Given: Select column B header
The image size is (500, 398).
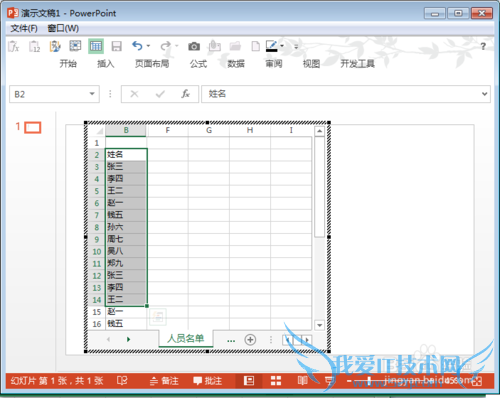Looking at the screenshot, I should [126, 130].
